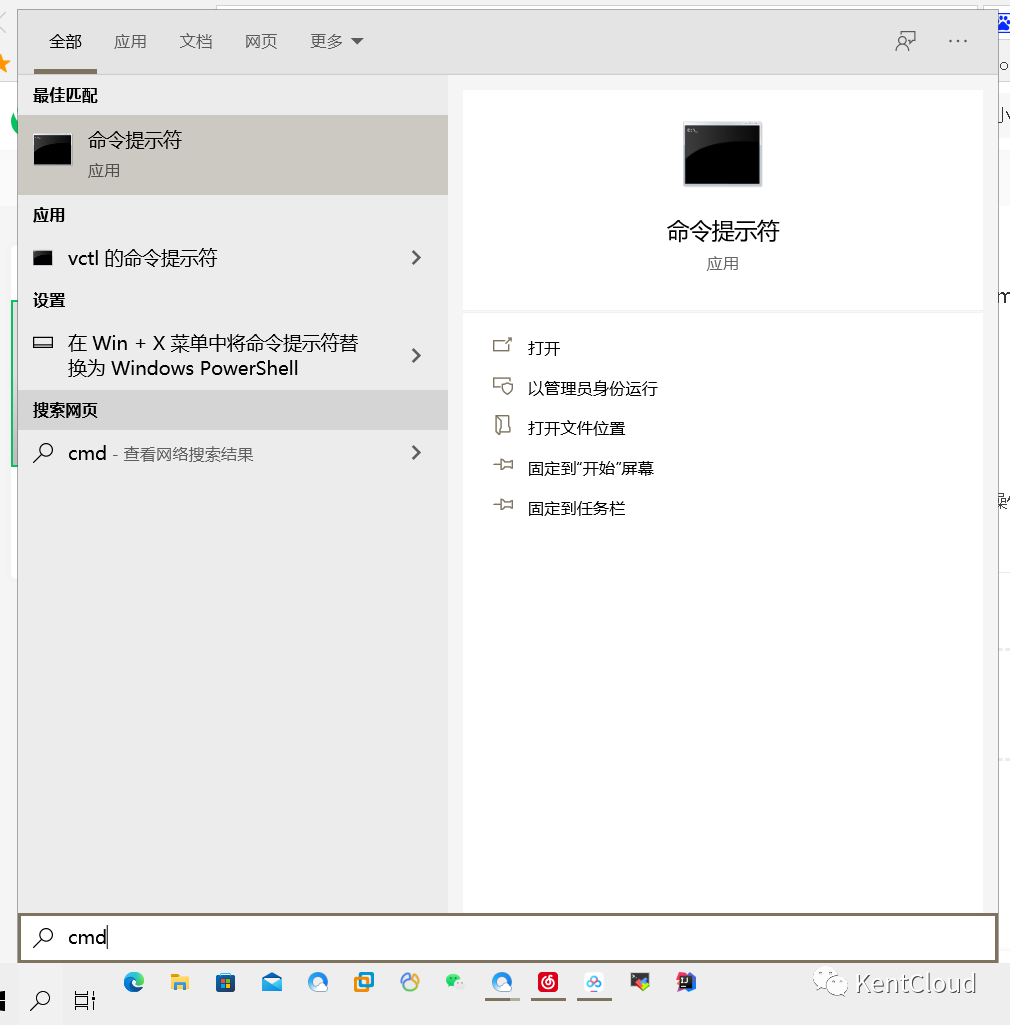Click the taskbar search magnifier icon
The image size is (1010, 1025).
click(x=41, y=1000)
